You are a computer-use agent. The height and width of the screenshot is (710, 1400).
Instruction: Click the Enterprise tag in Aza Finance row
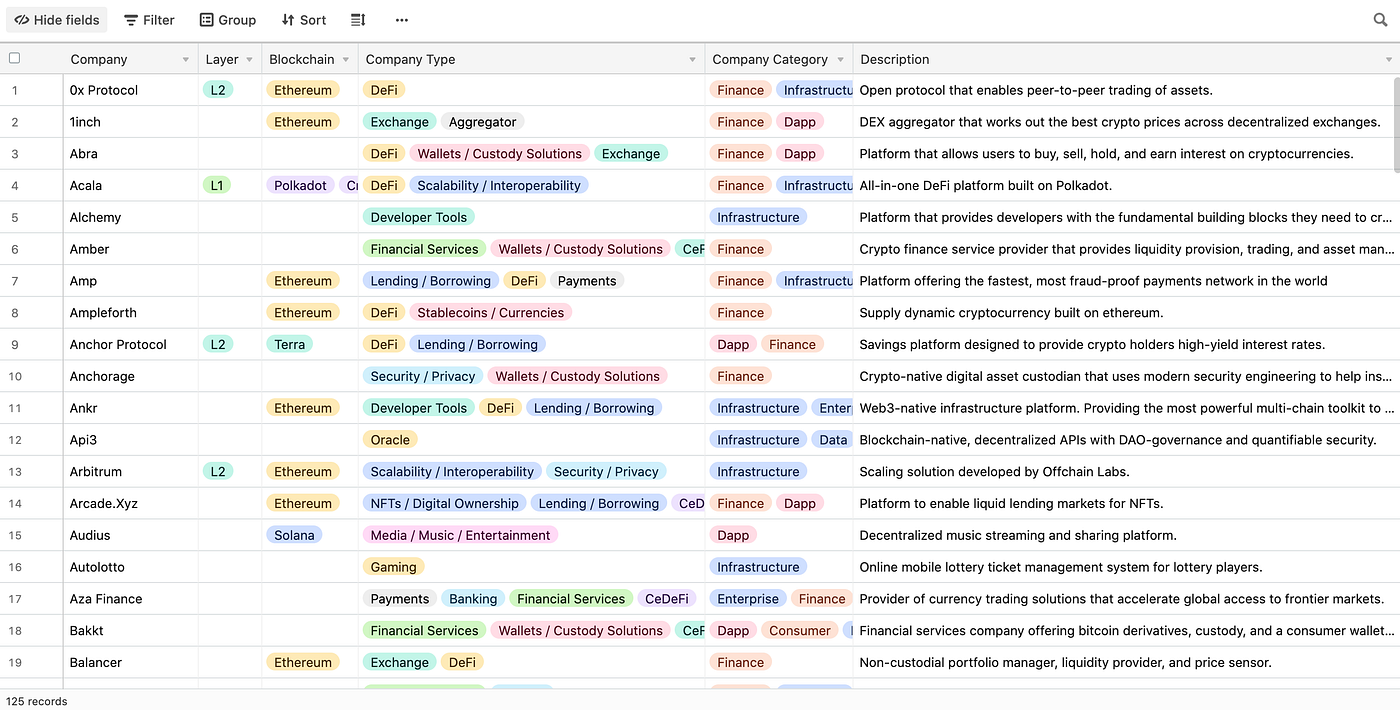748,599
